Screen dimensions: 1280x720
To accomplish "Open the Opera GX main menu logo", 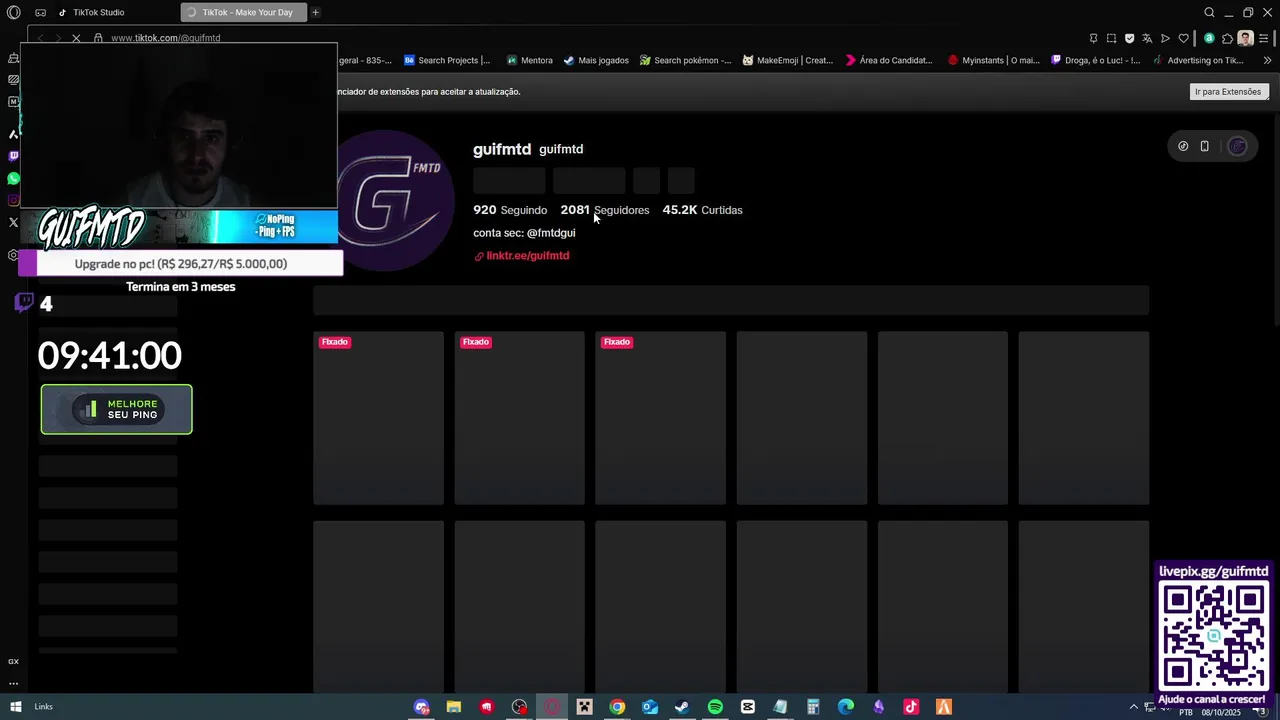I will tap(13, 12).
